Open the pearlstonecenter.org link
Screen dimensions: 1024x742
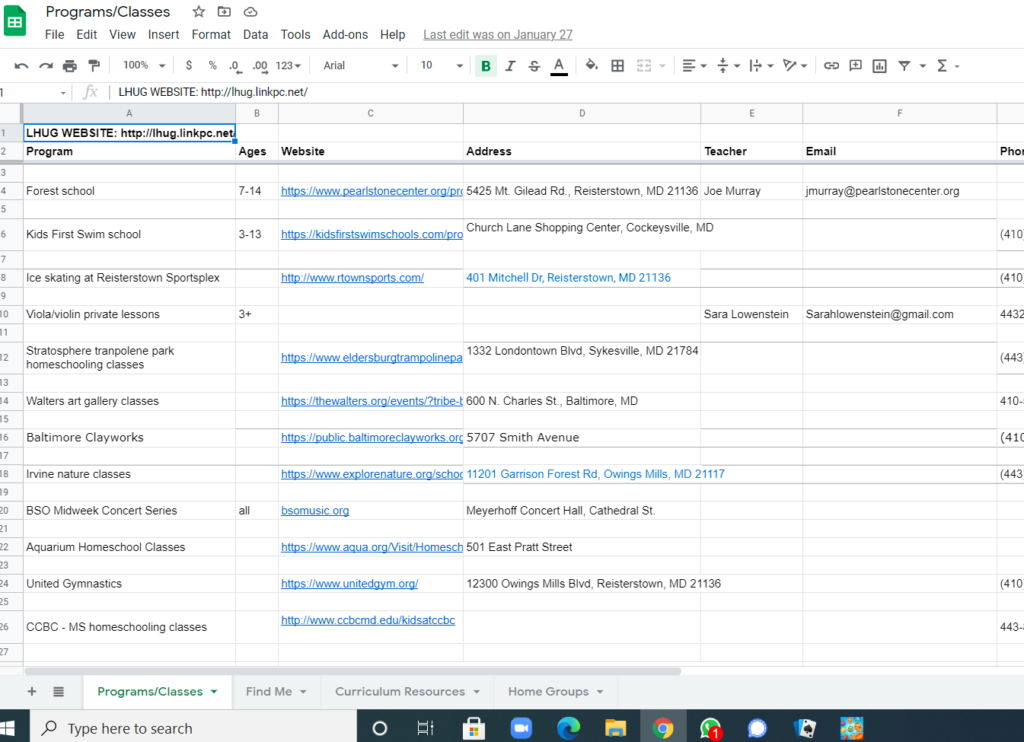pos(372,191)
